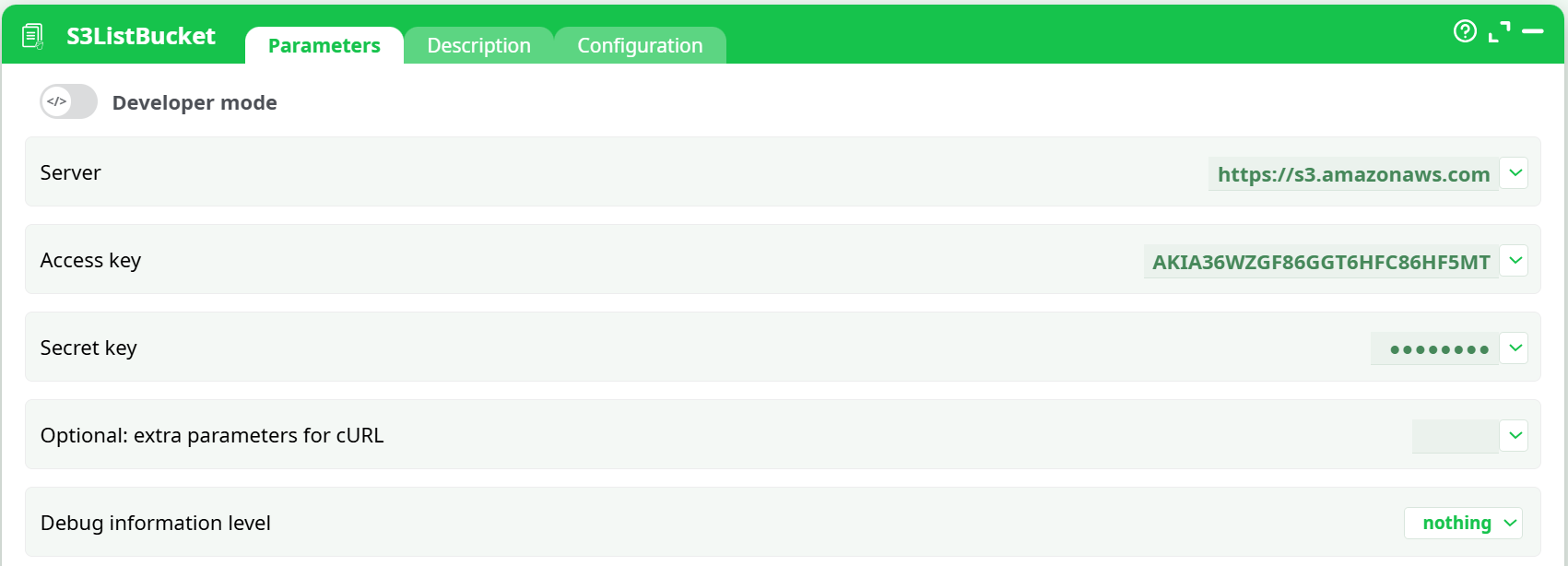Select the 'nothing' debug level value

1455,523
